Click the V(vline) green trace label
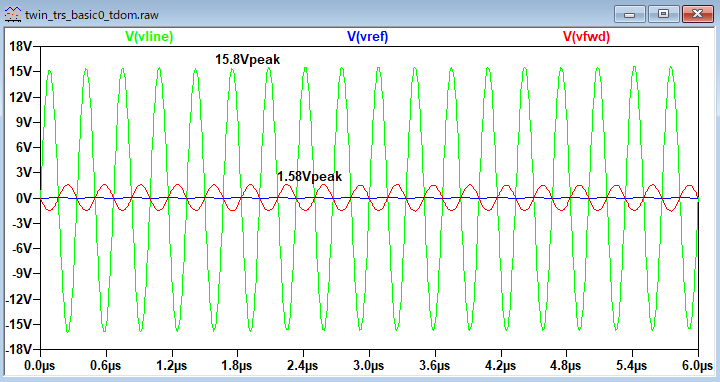The image size is (720, 382). pos(149,37)
